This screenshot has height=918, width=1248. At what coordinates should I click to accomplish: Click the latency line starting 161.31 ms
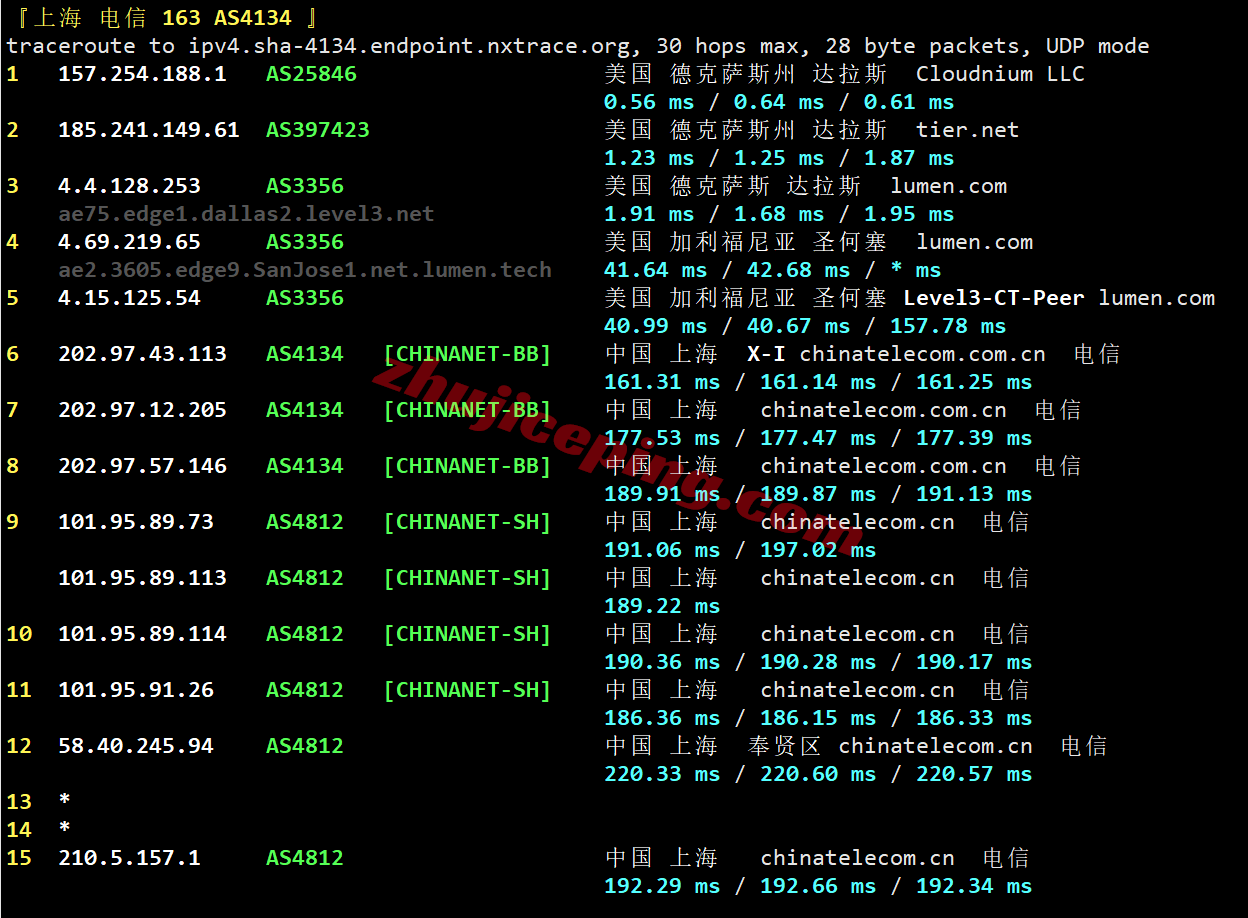coord(818,382)
